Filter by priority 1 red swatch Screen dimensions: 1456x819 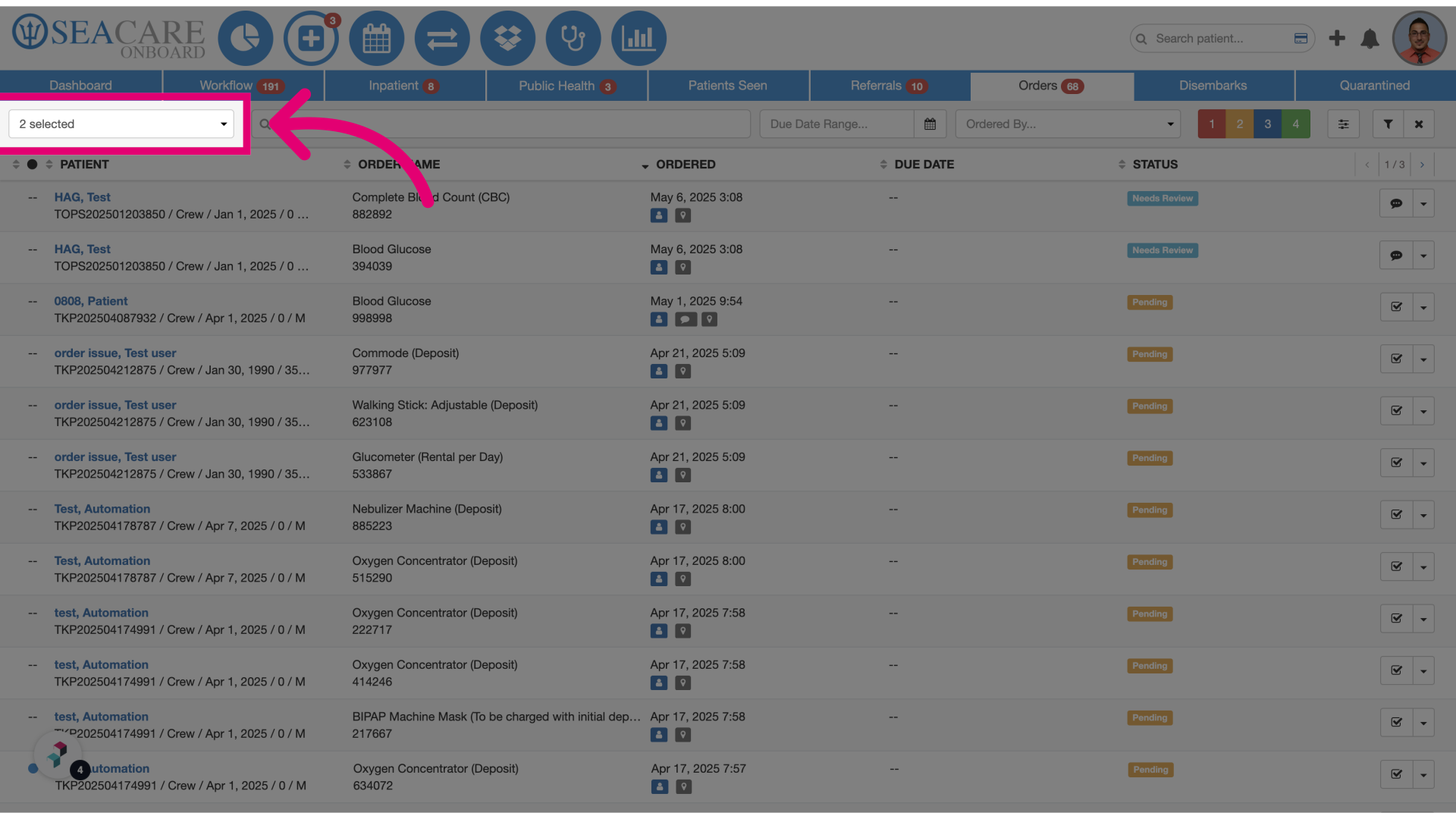click(1212, 124)
